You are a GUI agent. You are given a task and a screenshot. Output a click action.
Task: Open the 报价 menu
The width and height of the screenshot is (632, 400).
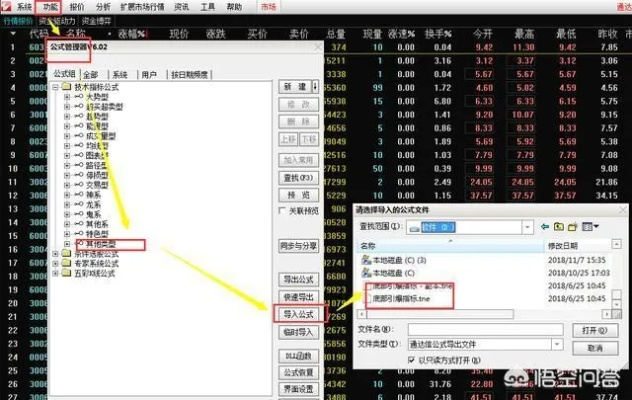click(x=77, y=7)
